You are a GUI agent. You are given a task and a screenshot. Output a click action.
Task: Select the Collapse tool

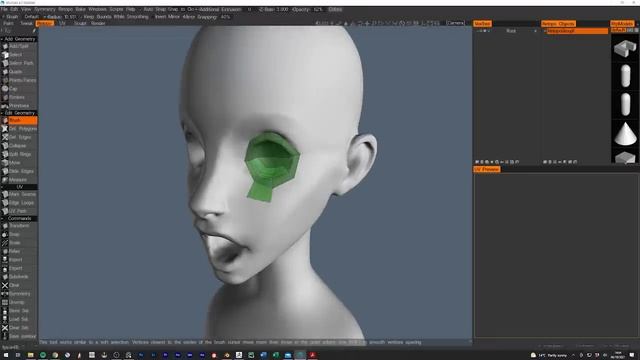(19, 146)
